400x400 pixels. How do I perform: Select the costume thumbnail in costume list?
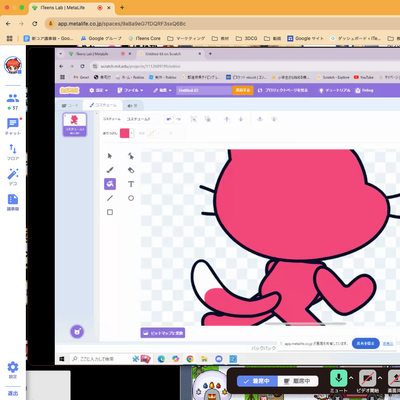pyautogui.click(x=75, y=125)
